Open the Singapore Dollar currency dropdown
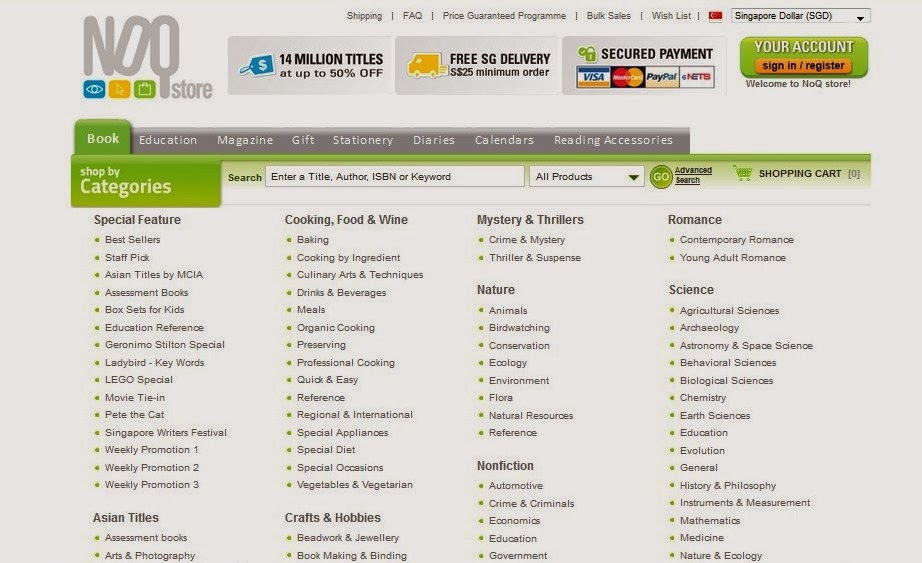This screenshot has width=922, height=563. tap(800, 16)
